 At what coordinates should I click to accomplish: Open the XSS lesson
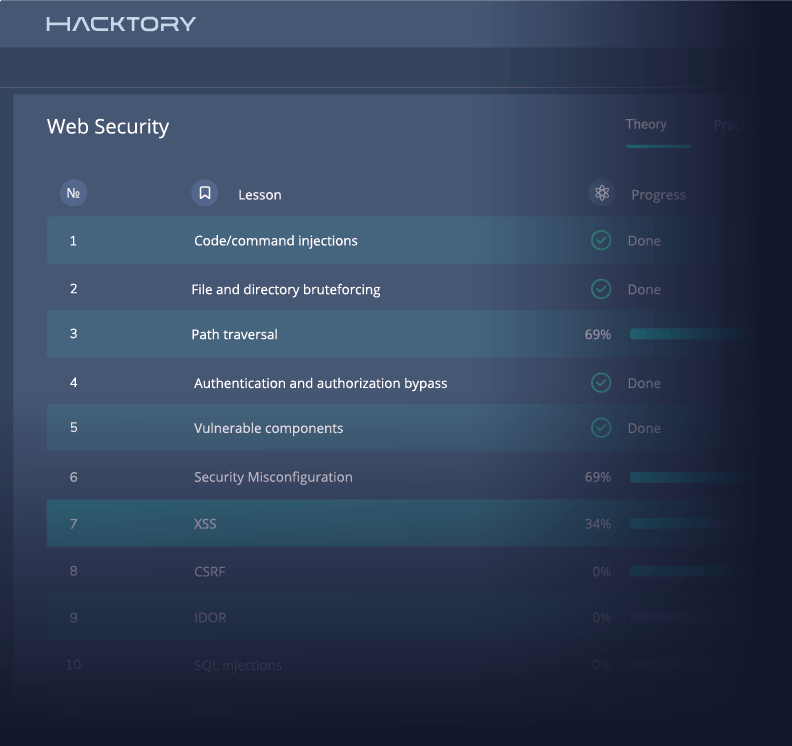coord(205,524)
